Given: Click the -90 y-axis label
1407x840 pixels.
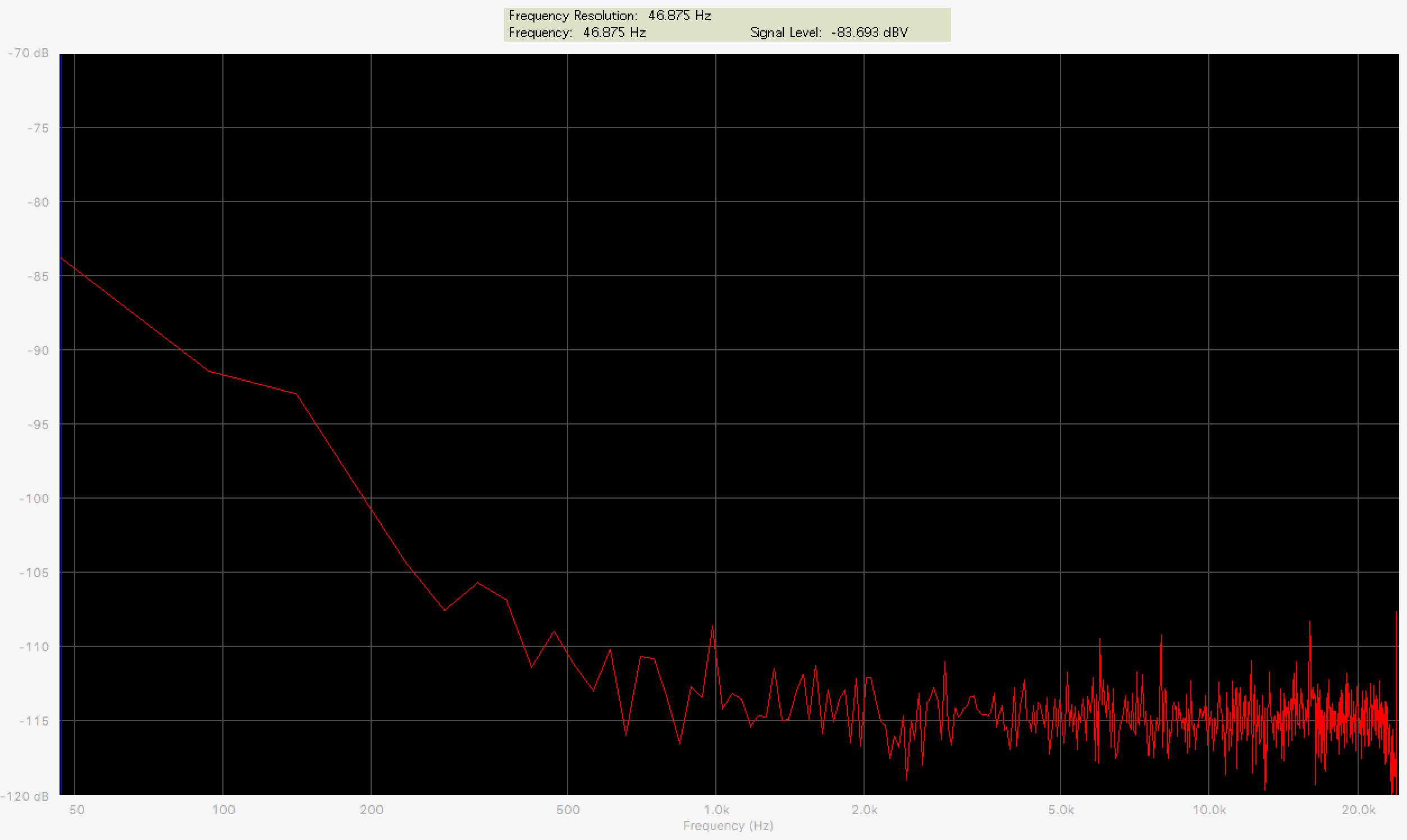Looking at the screenshot, I should pos(39,351).
